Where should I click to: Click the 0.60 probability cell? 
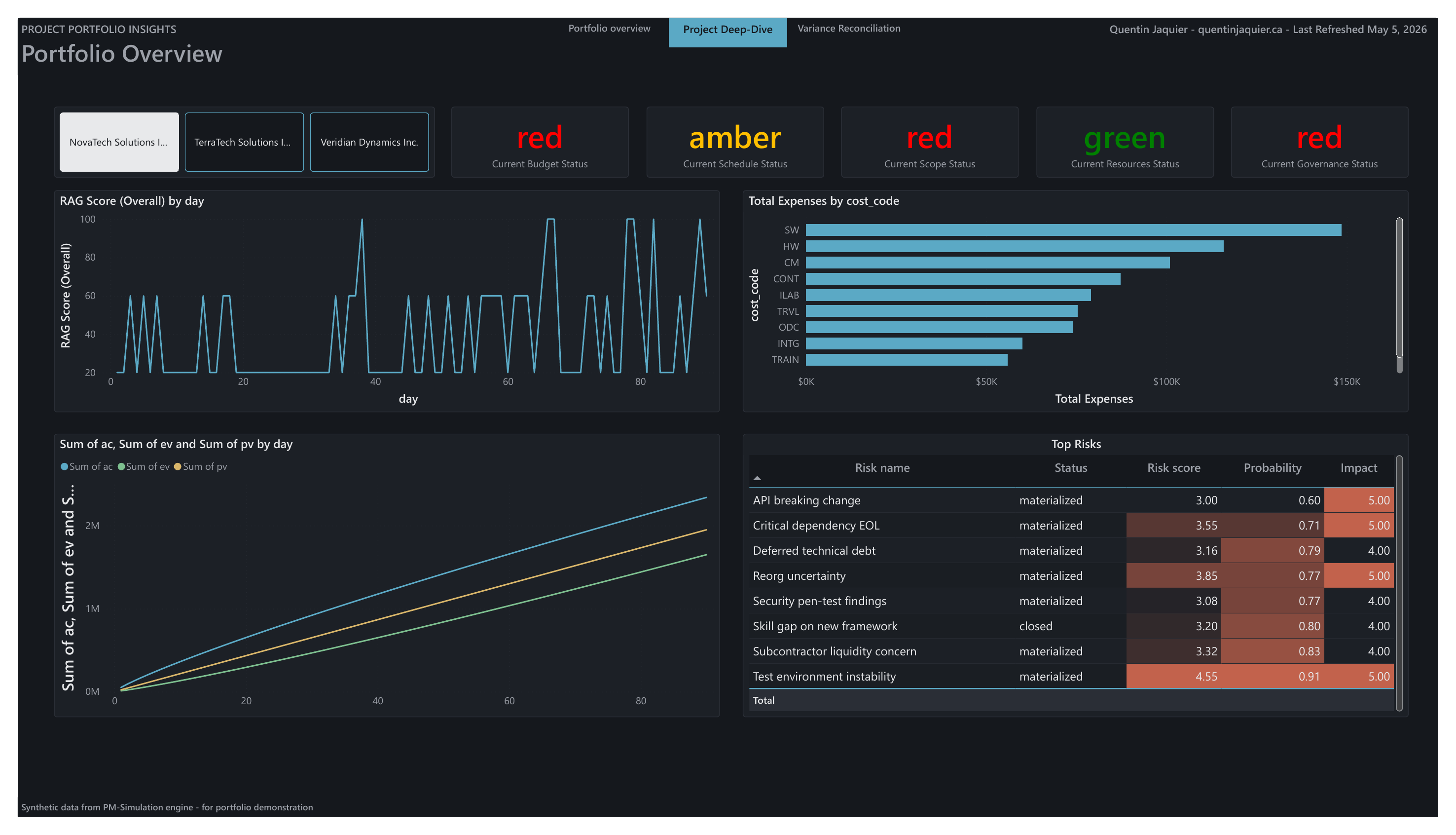click(1272, 500)
